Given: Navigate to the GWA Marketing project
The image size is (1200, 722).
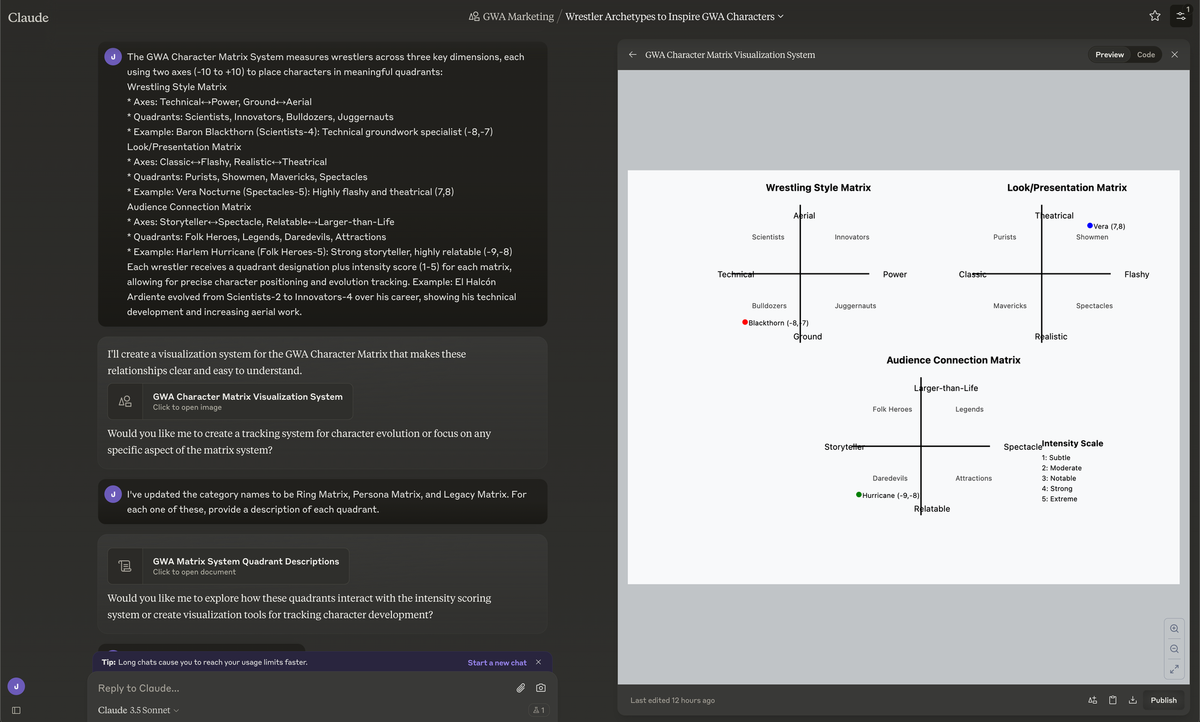Looking at the screenshot, I should (512, 16).
